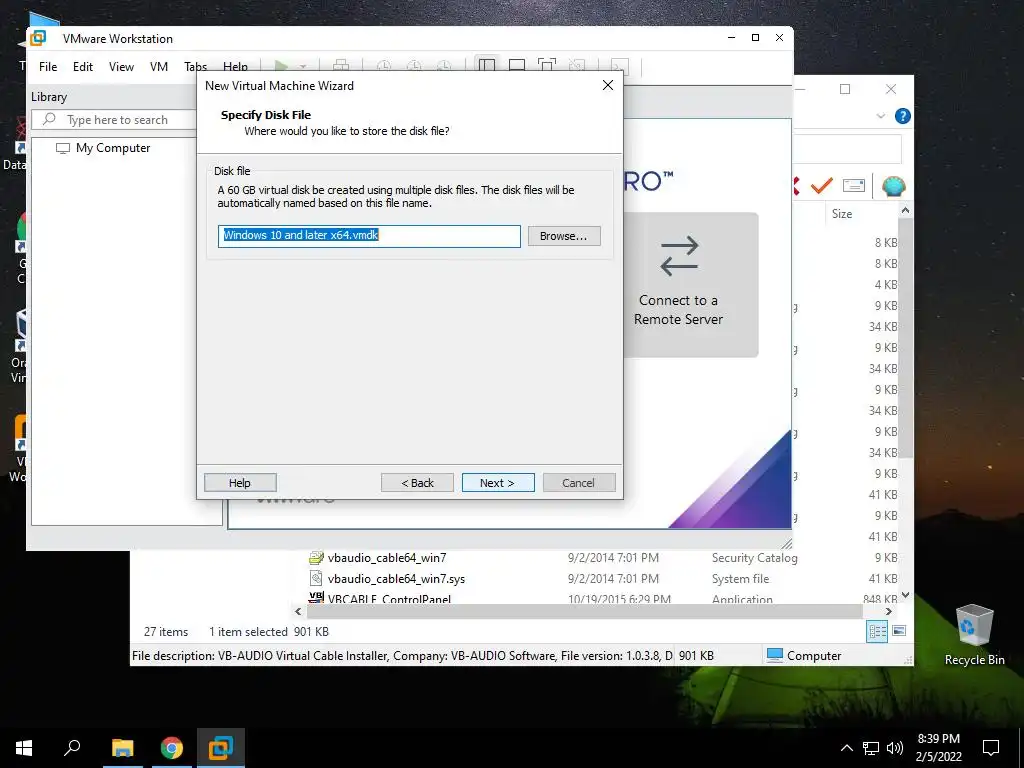Click the File Explorer taskbar icon
Image resolution: width=1024 pixels, height=768 pixels.
(122, 748)
